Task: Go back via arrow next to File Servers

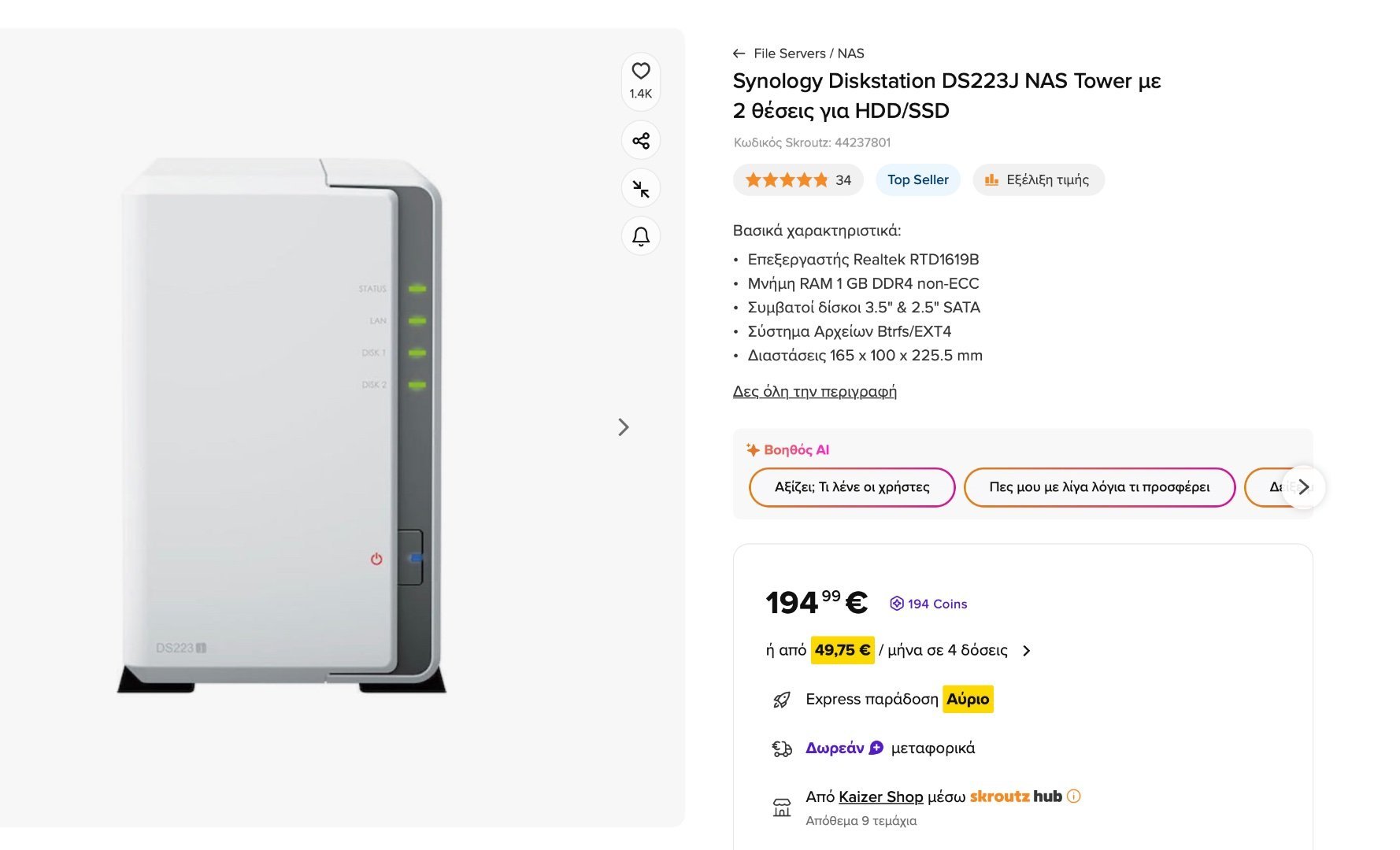Action: click(x=739, y=54)
